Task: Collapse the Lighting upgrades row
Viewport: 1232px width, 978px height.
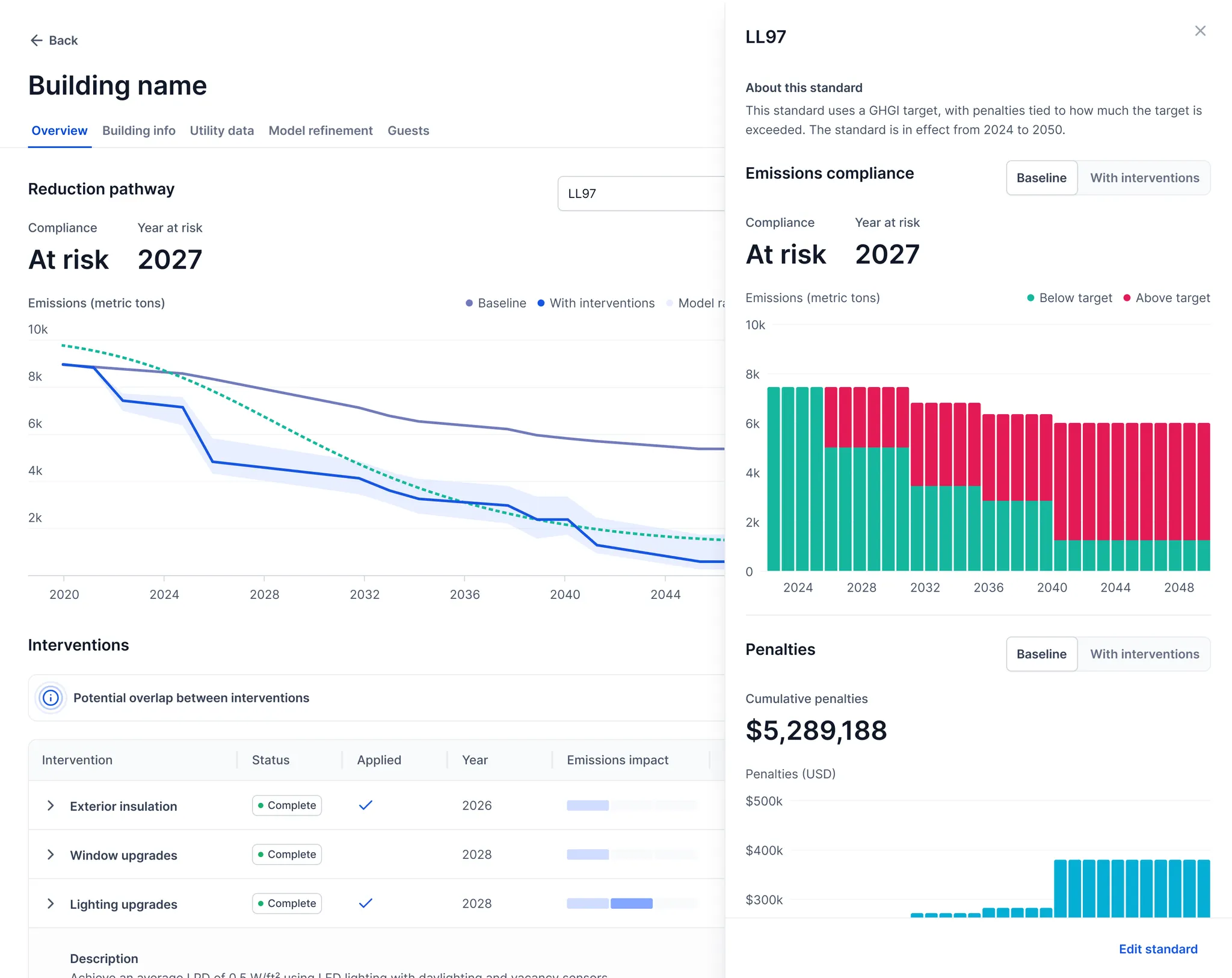Action: point(51,904)
